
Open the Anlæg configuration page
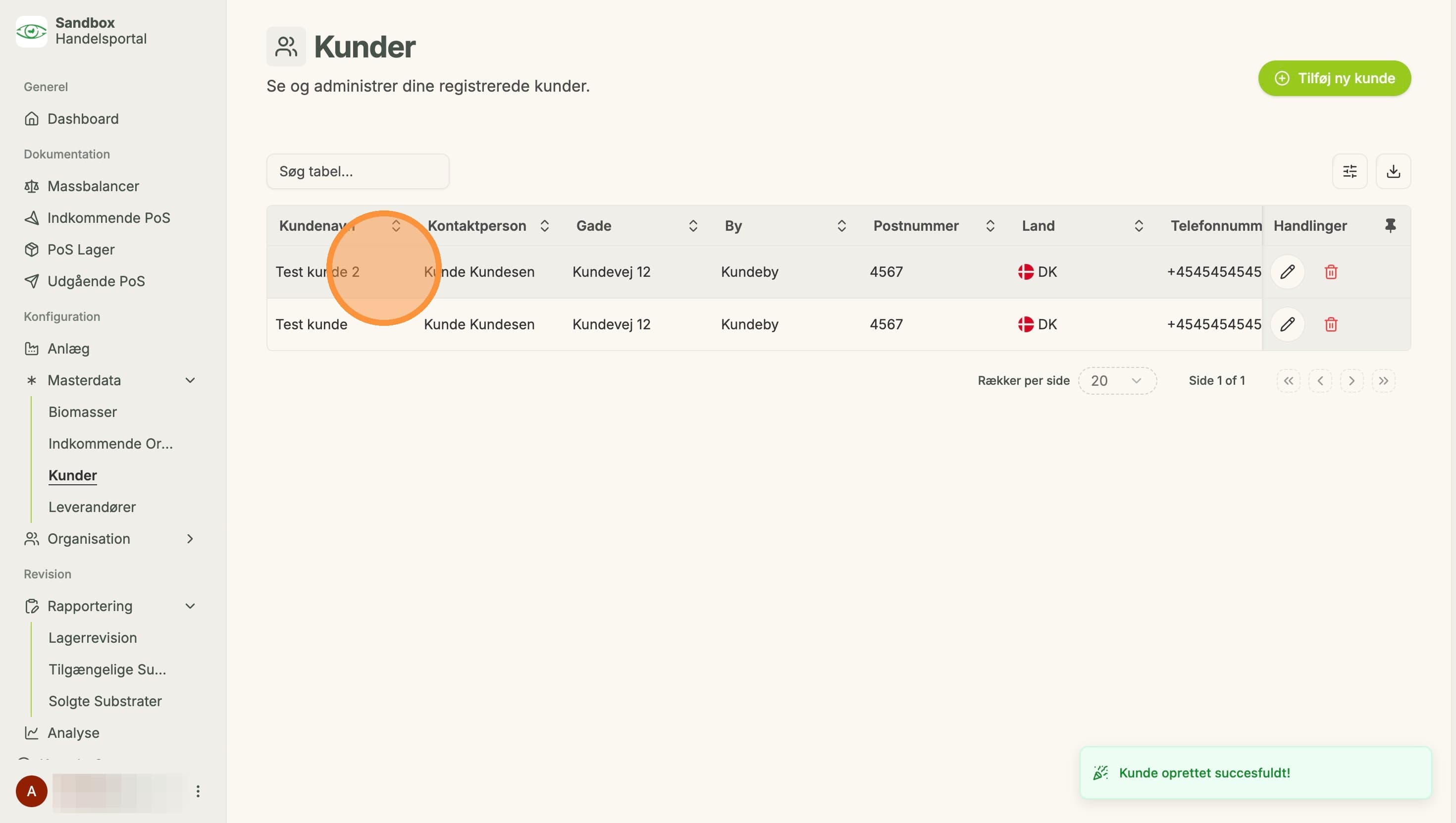pos(68,348)
